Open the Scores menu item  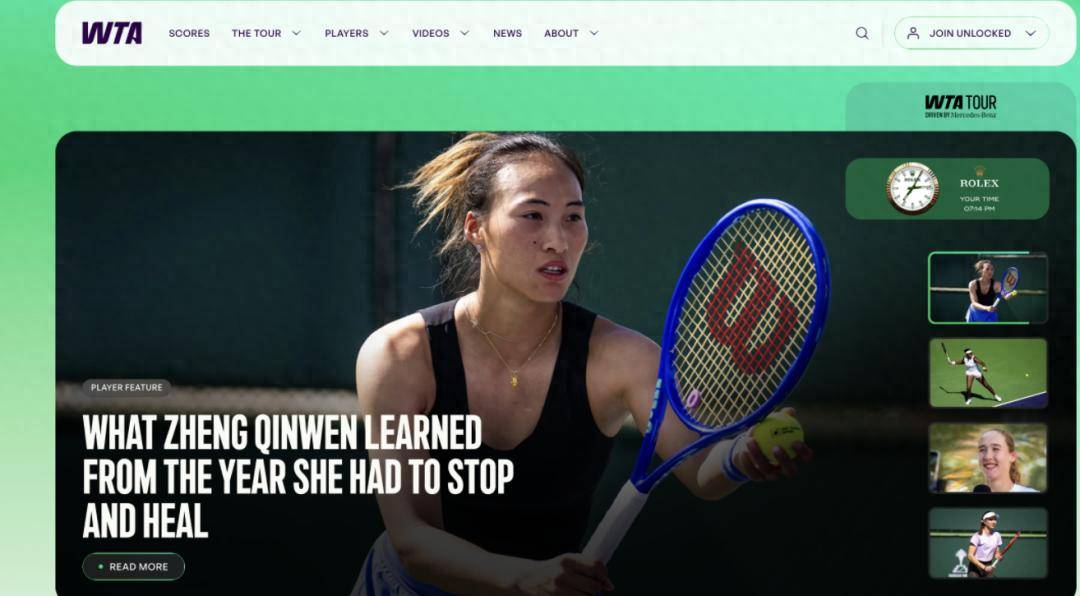point(189,33)
